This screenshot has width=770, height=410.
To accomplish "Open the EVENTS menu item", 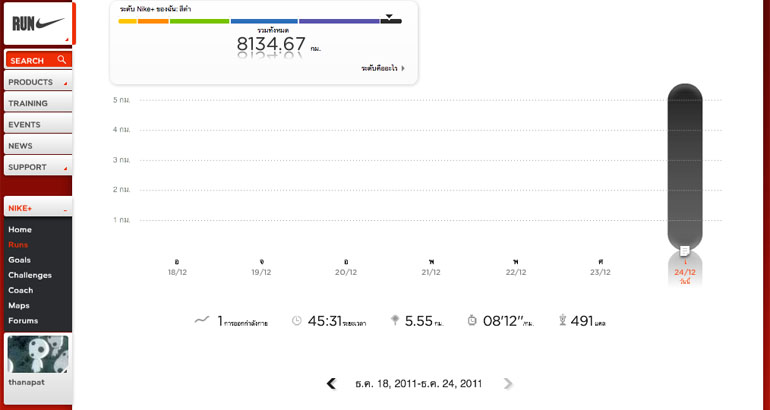I will click(x=37, y=124).
